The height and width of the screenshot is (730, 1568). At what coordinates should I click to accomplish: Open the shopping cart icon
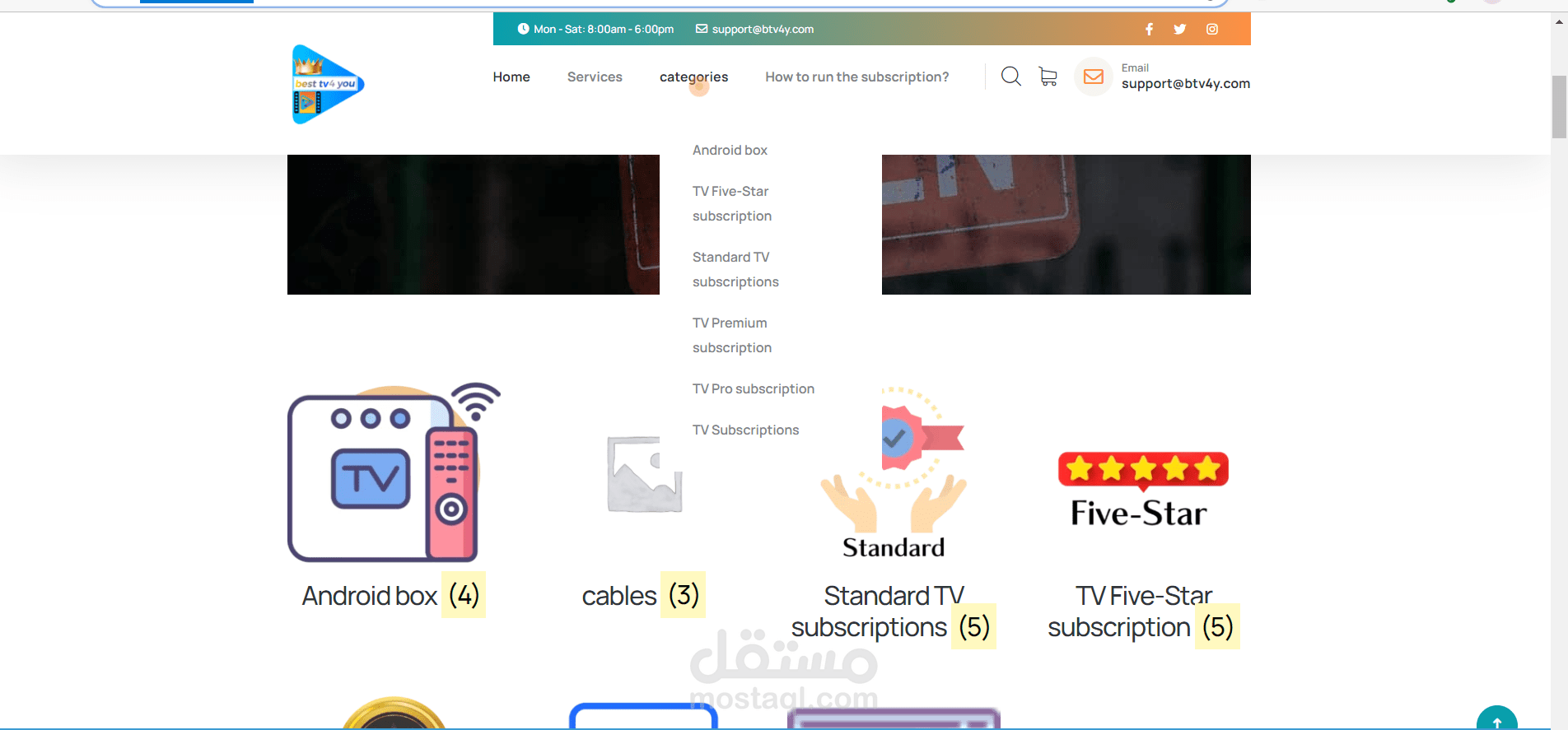[x=1048, y=77]
